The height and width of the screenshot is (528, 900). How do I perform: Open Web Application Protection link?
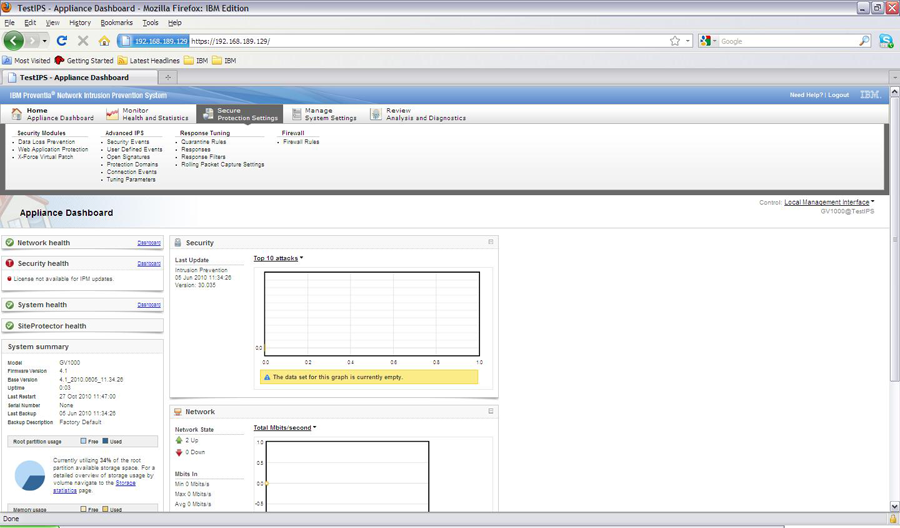pos(53,149)
